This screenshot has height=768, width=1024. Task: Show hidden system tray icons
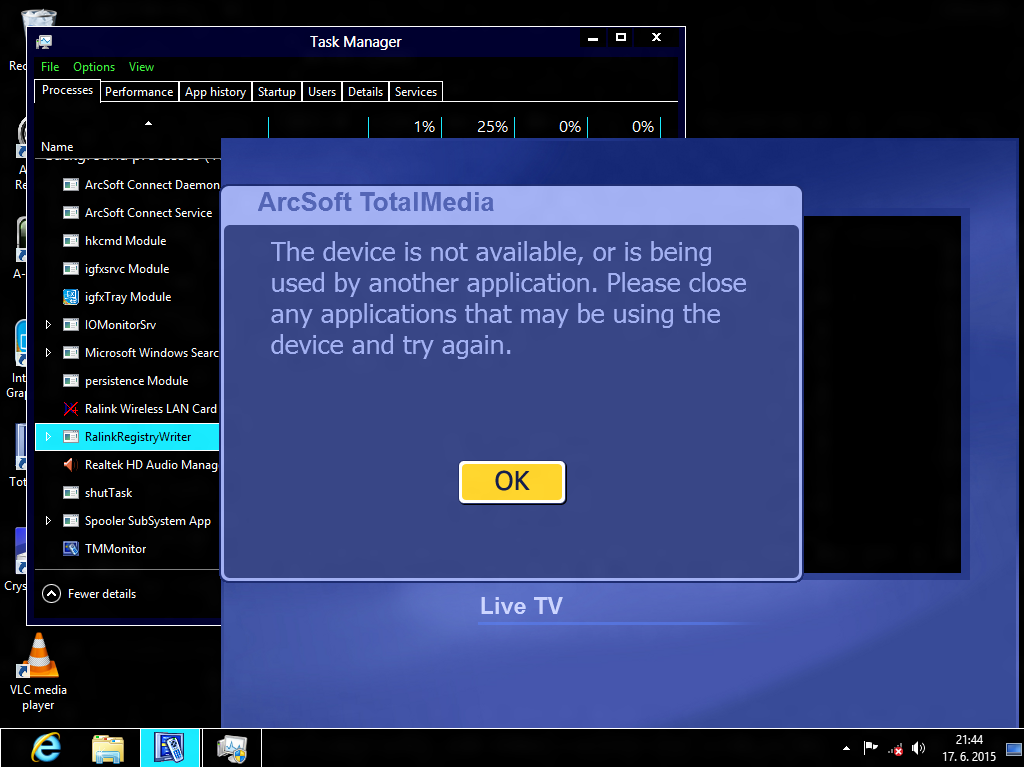[846, 748]
